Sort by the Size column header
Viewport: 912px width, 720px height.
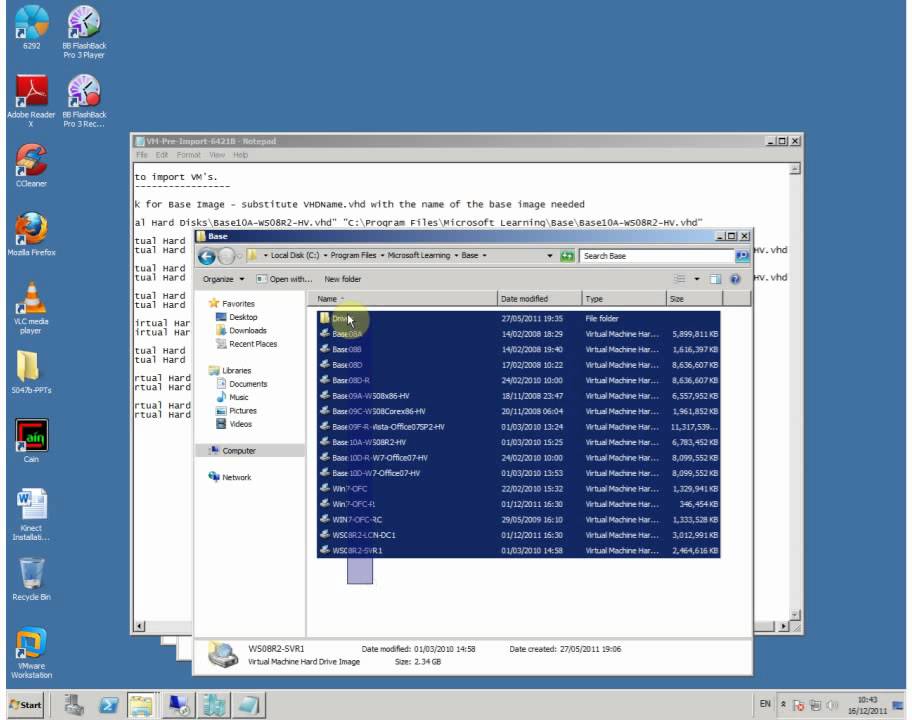click(694, 299)
